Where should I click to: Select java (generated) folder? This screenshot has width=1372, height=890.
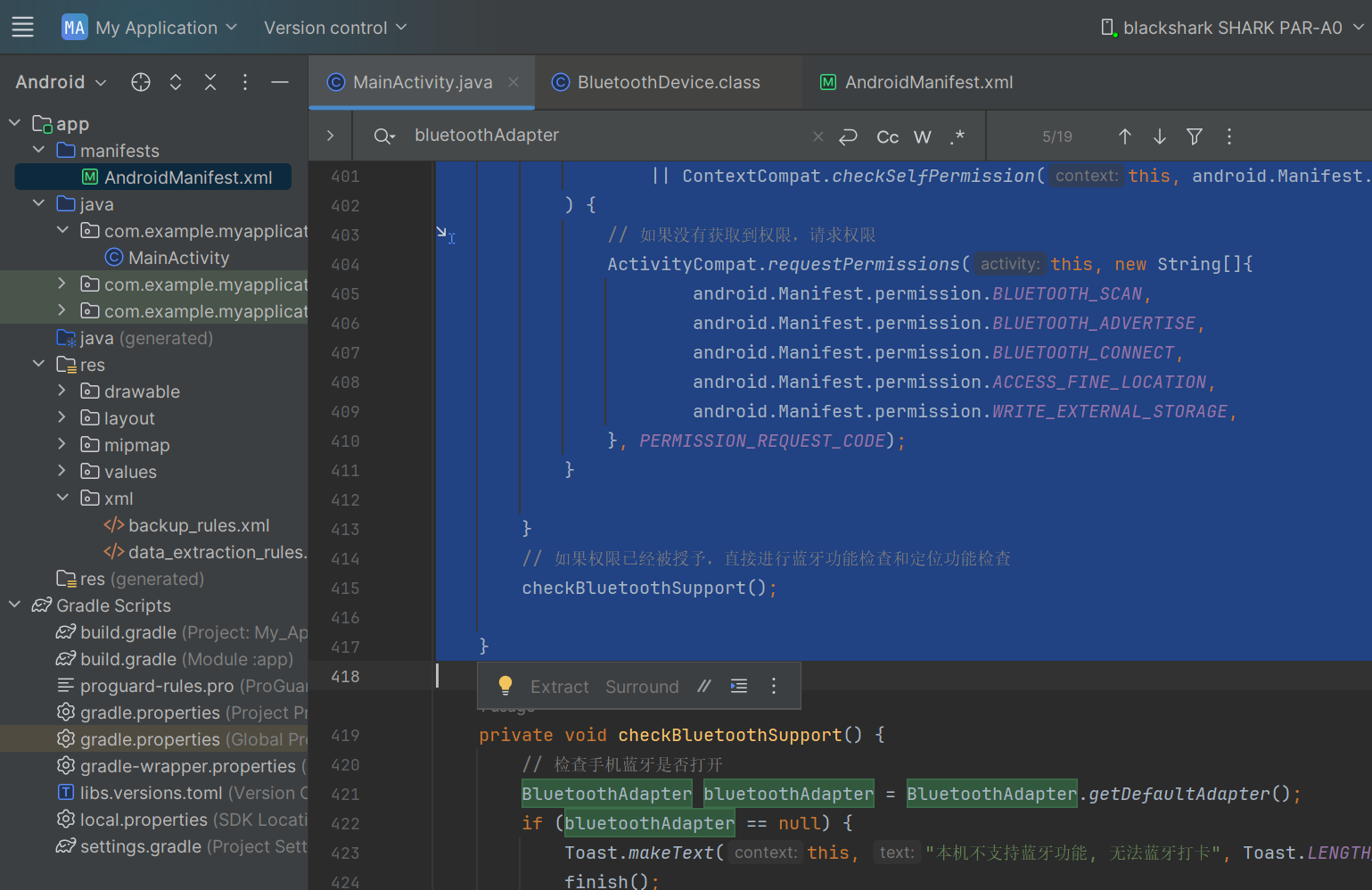coord(135,338)
